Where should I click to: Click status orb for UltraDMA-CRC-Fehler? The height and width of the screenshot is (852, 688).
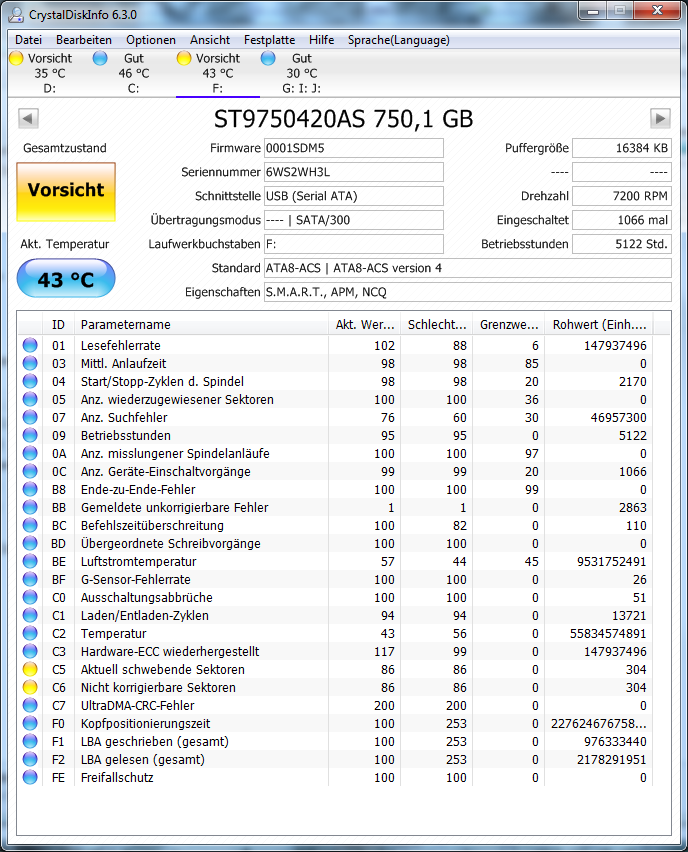[x=30, y=705]
